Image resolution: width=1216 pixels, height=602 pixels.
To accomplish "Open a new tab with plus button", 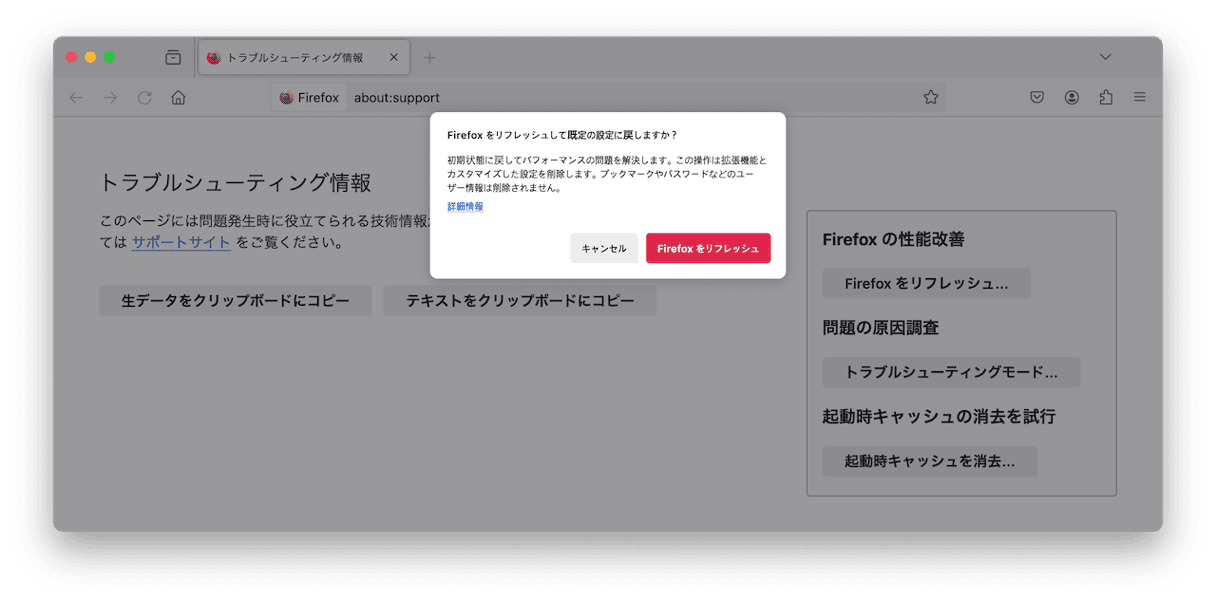I will [x=429, y=58].
